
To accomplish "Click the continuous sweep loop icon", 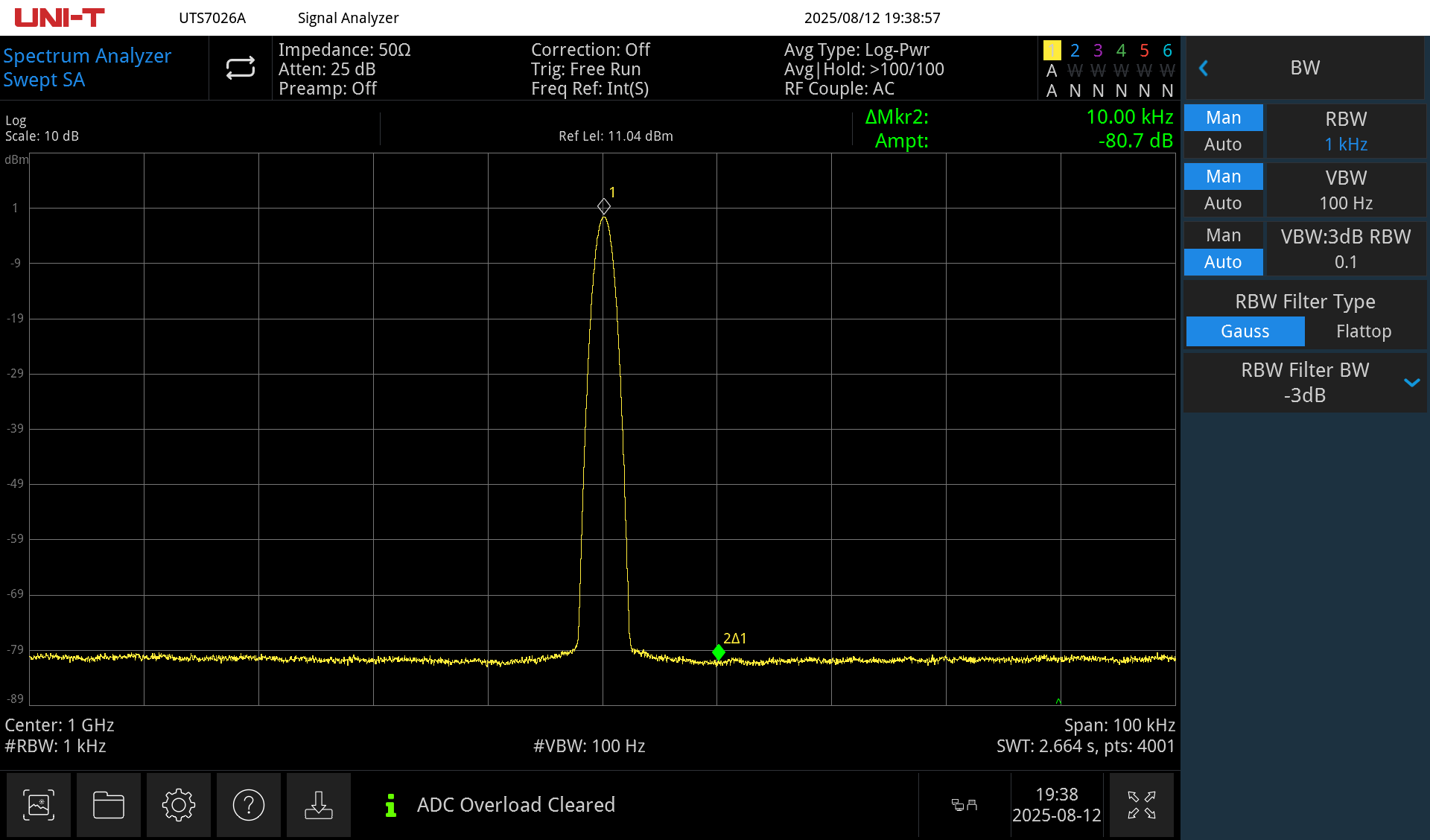I will point(239,68).
